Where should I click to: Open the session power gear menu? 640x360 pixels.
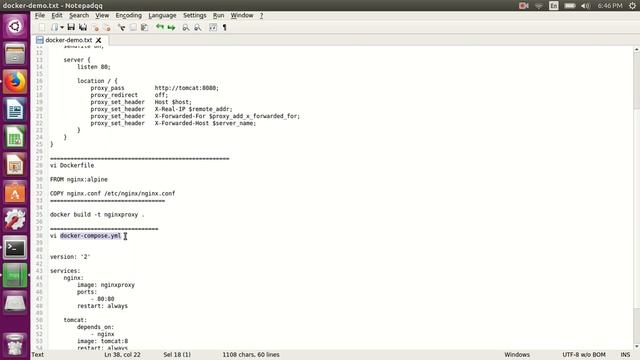coord(632,5)
